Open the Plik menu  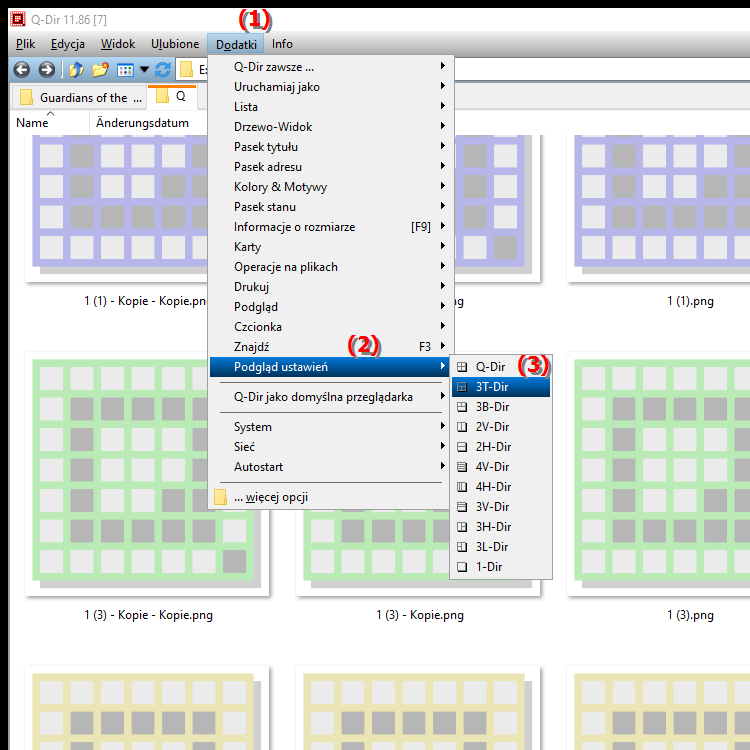[25, 44]
